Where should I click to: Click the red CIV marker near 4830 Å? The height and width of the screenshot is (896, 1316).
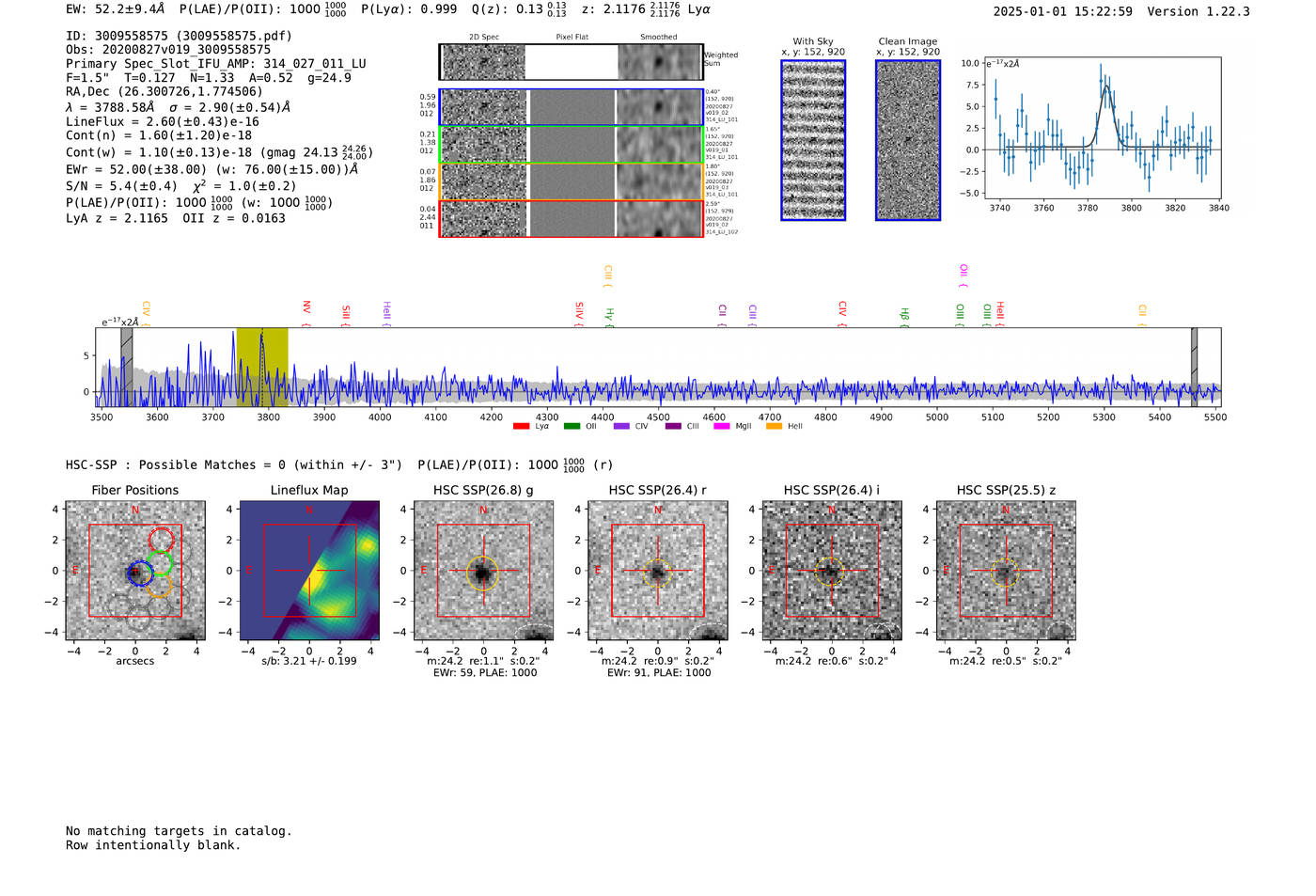pyautogui.click(x=842, y=314)
